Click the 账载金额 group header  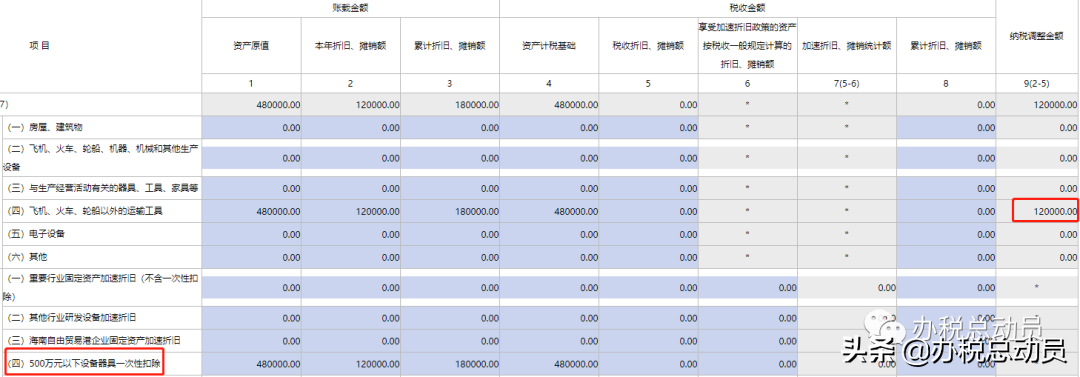pos(351,8)
